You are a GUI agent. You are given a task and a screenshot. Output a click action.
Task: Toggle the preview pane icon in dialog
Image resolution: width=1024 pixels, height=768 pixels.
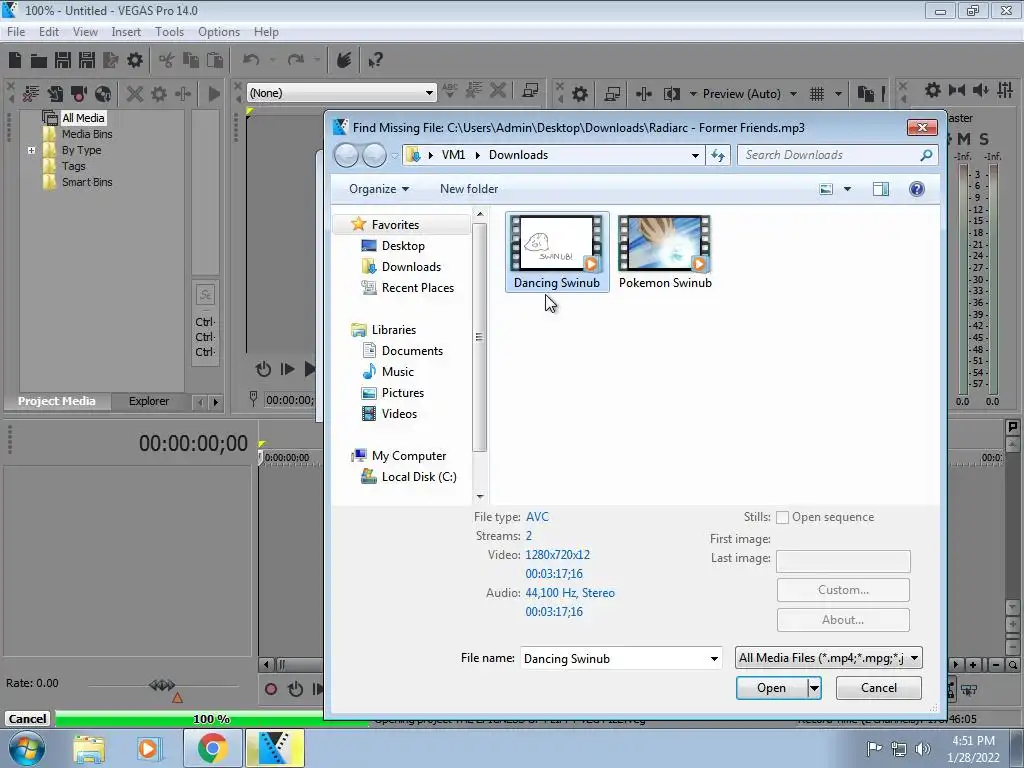click(880, 189)
